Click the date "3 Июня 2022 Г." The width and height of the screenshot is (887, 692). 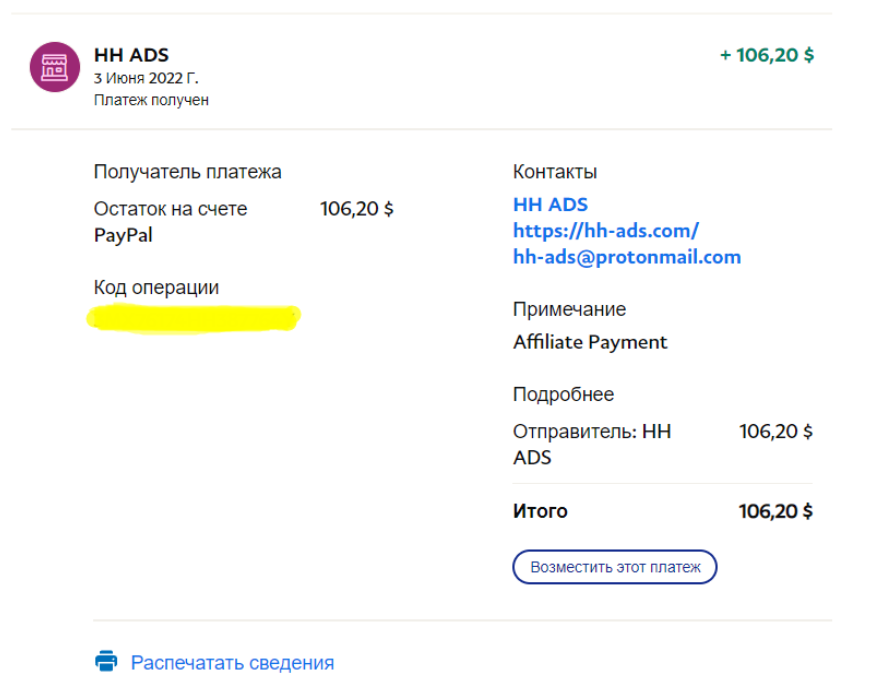pyautogui.click(x=146, y=78)
